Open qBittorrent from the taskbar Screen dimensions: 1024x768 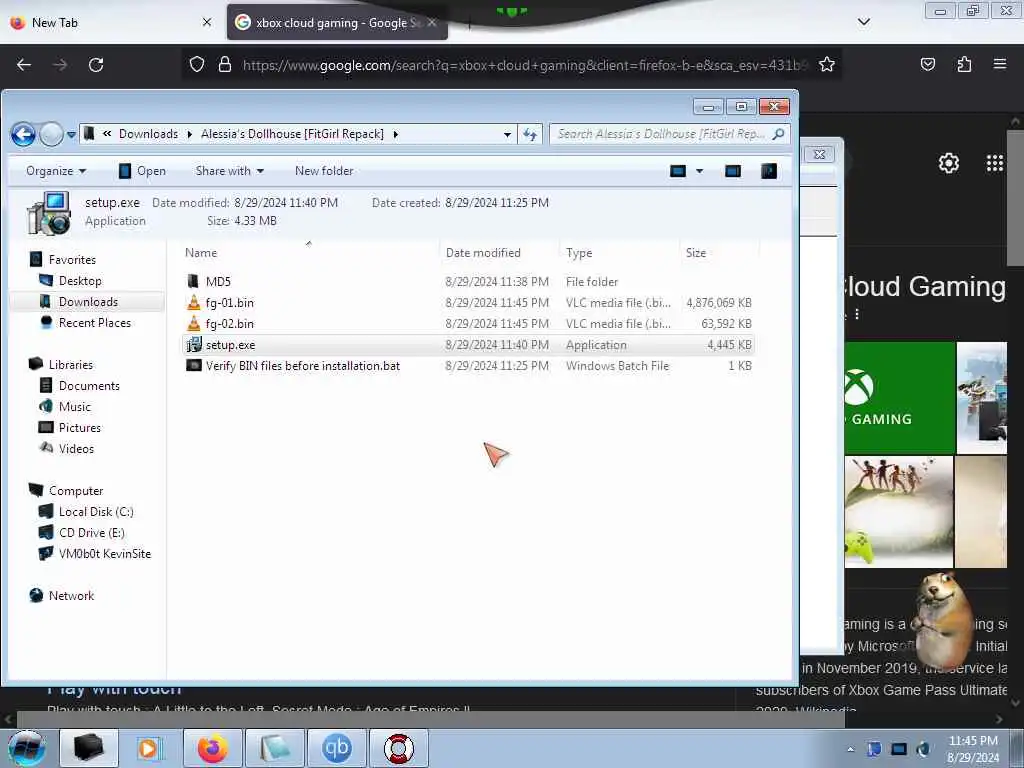(336, 748)
